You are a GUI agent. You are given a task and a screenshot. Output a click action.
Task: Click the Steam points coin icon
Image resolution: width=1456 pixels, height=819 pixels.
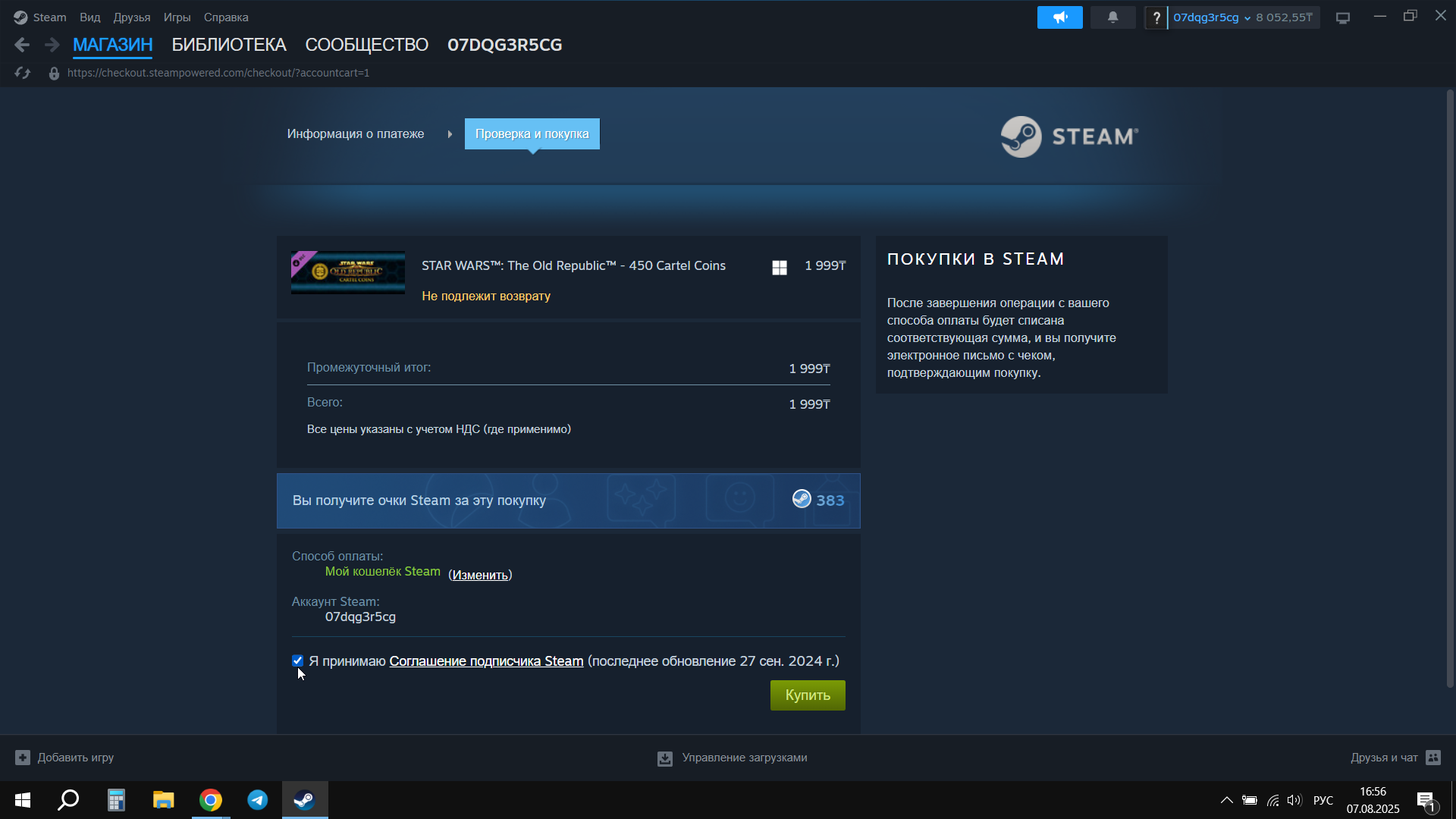tap(802, 498)
